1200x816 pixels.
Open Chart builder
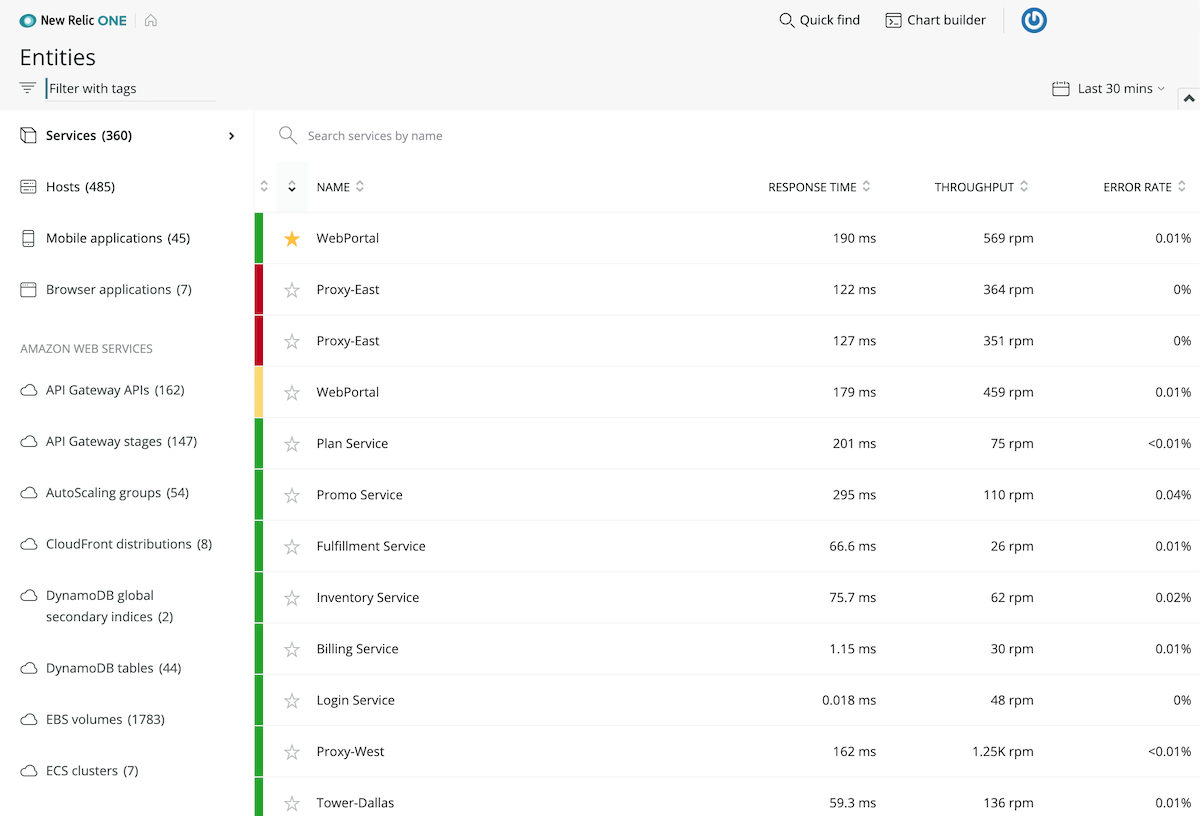[935, 20]
